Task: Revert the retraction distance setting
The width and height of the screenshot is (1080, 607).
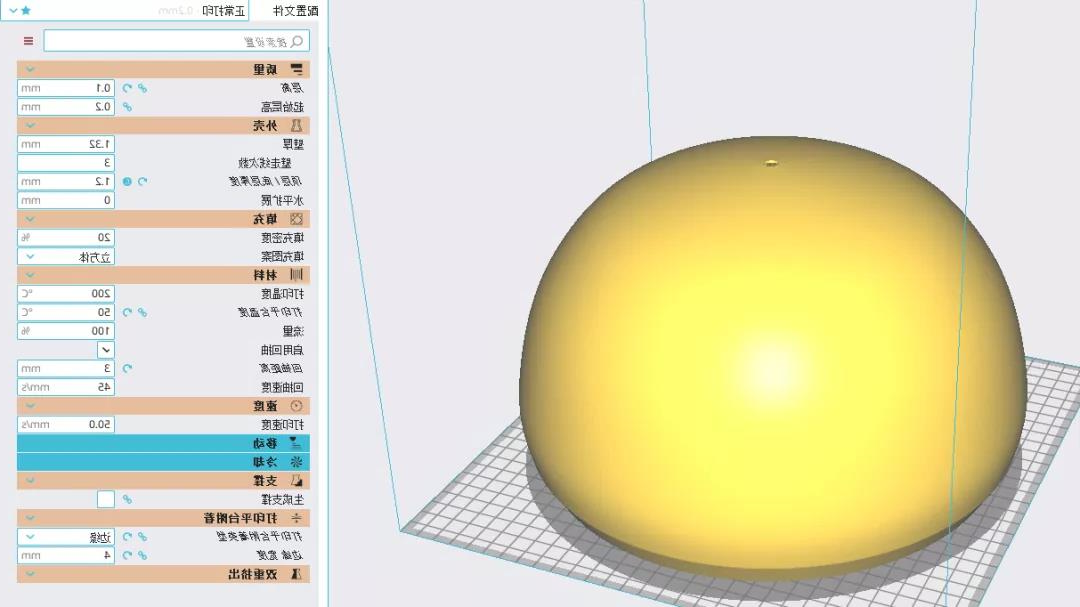Action: click(x=127, y=369)
